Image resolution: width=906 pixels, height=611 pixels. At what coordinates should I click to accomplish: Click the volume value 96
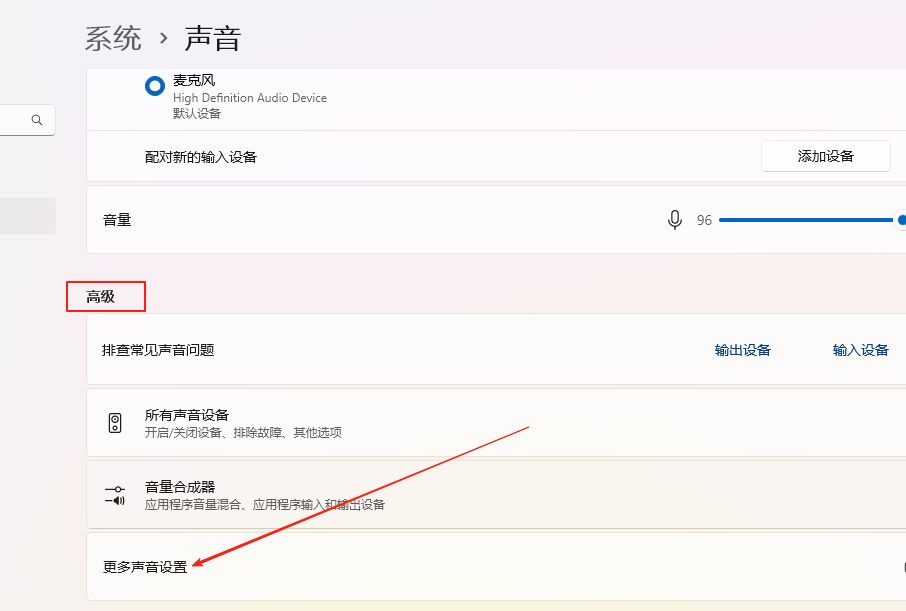pyautogui.click(x=704, y=220)
